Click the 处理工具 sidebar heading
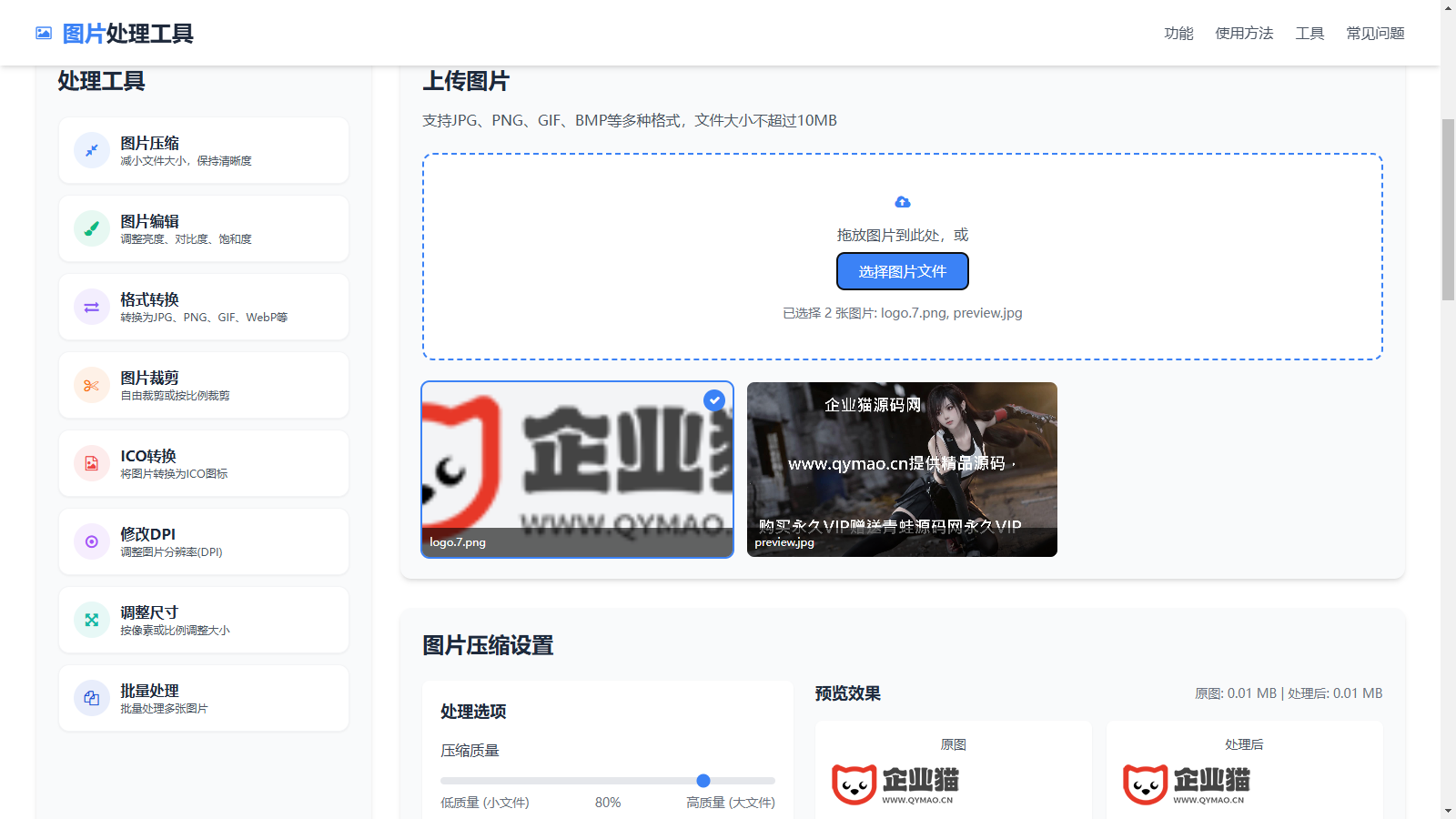This screenshot has height=819, width=1456. coord(102,81)
